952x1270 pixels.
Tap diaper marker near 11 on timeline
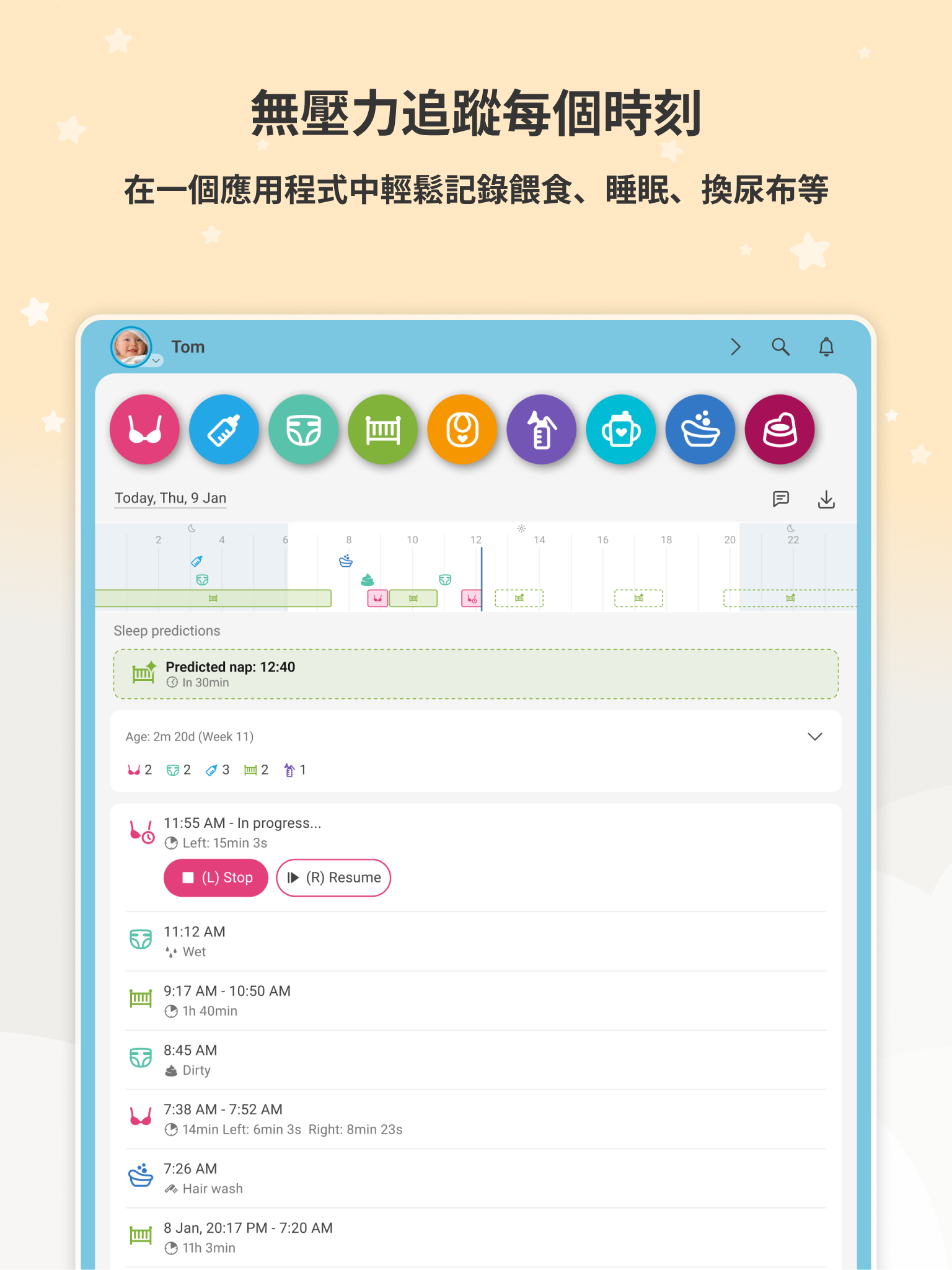tap(445, 580)
